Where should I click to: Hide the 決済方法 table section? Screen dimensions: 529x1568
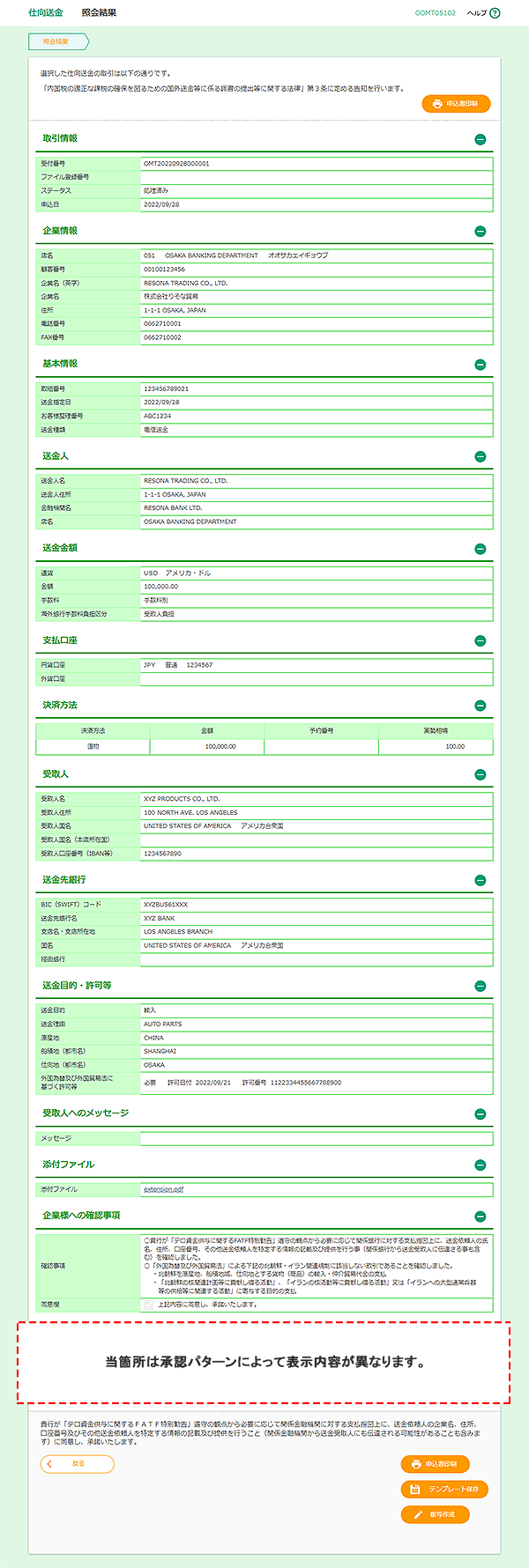(480, 706)
